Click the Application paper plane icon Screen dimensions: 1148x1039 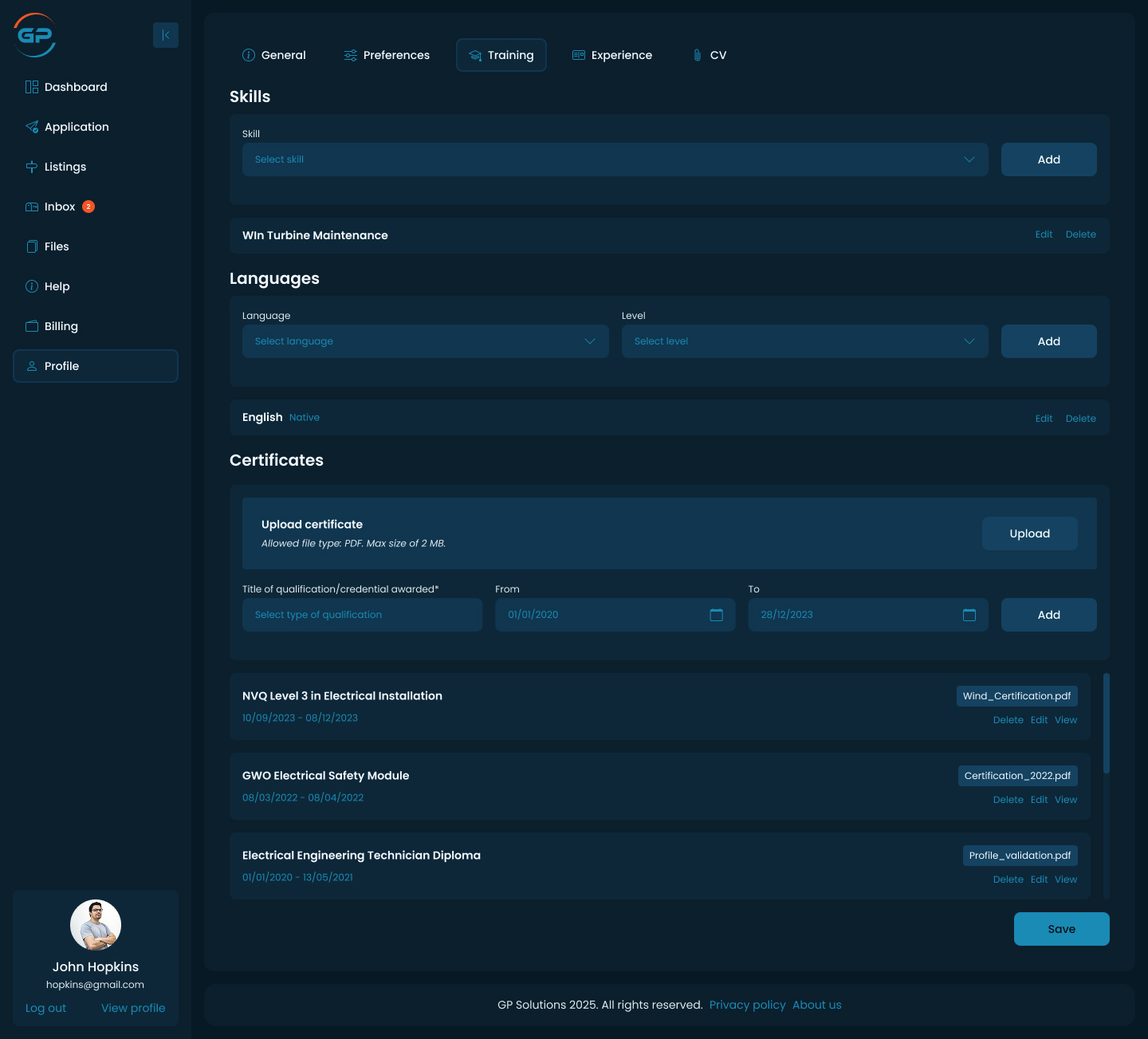pyautogui.click(x=32, y=127)
